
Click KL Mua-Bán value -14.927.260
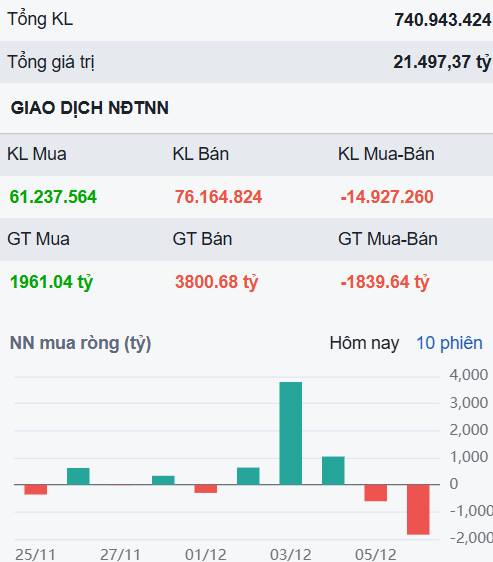[x=387, y=197]
